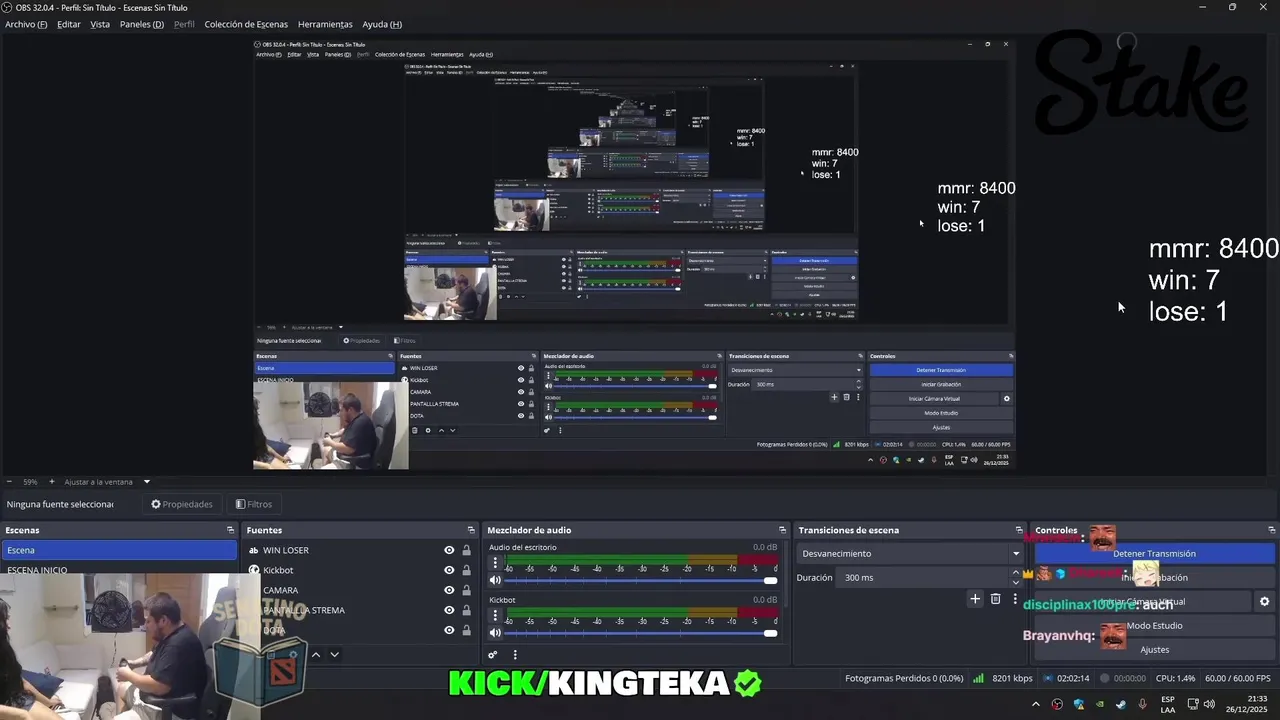
Task: Undock the Escenas panel
Action: pyautogui.click(x=231, y=530)
